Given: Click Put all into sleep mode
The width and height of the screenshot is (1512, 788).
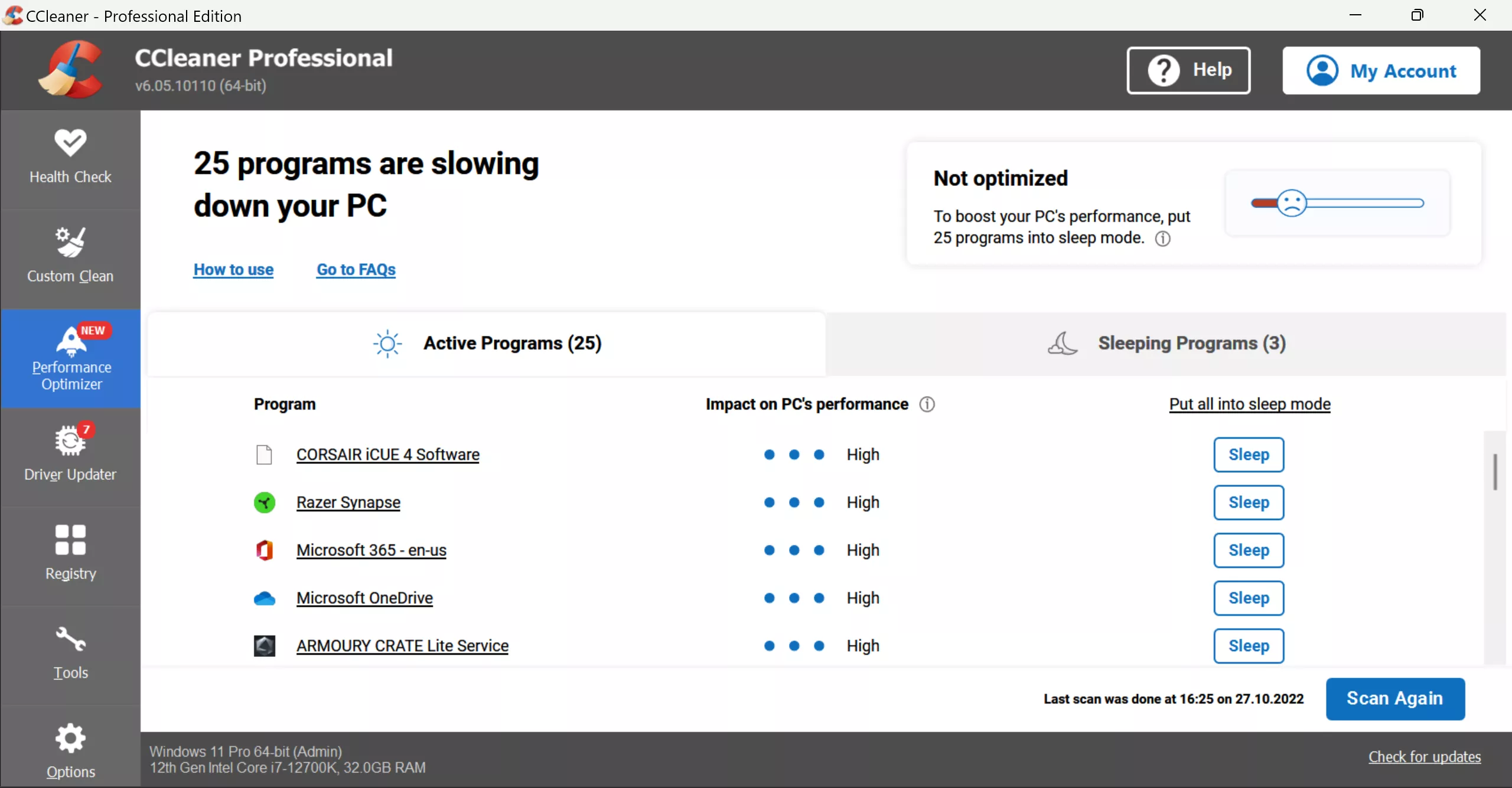Looking at the screenshot, I should (1250, 404).
